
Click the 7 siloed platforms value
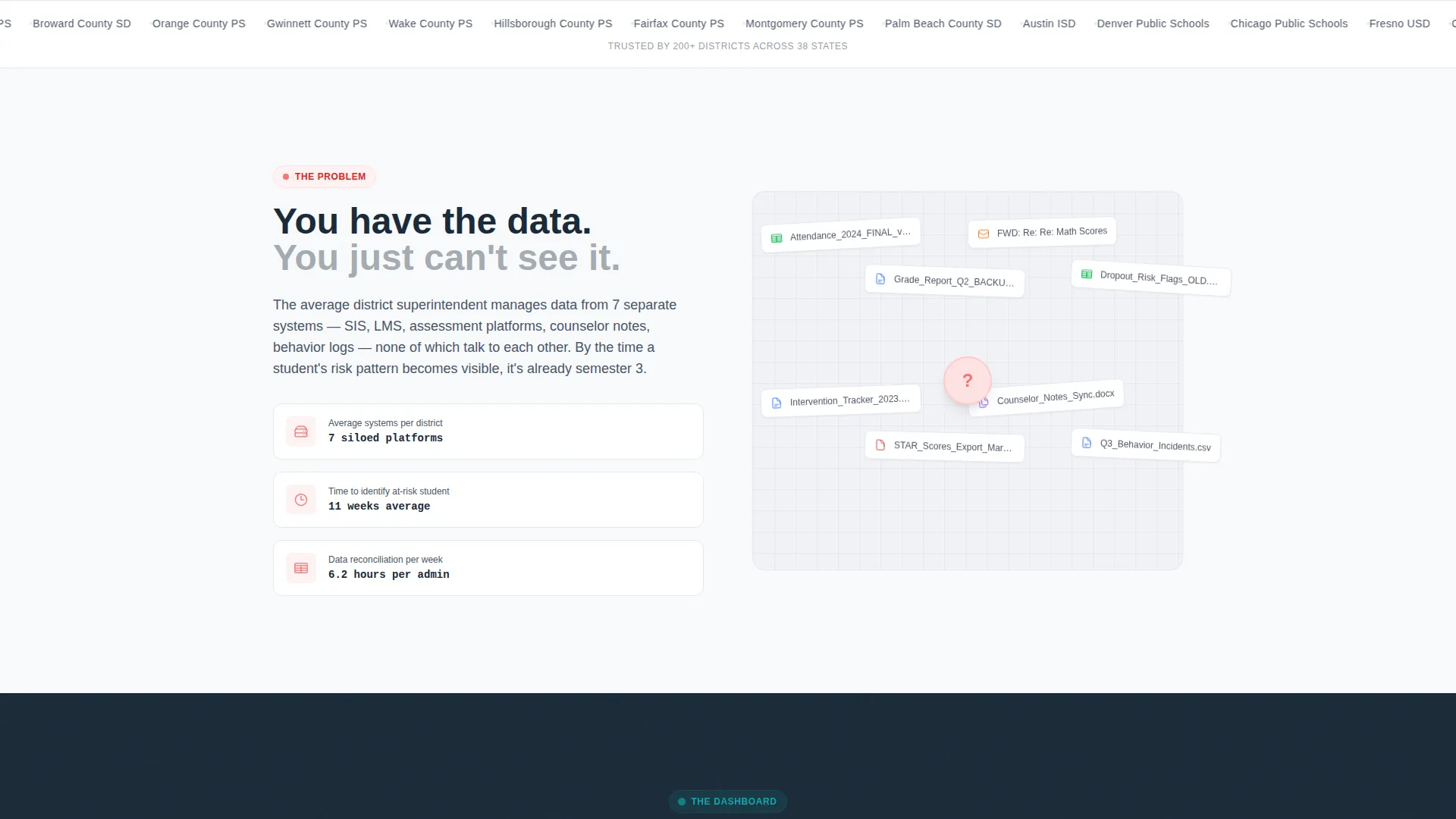[x=385, y=438]
